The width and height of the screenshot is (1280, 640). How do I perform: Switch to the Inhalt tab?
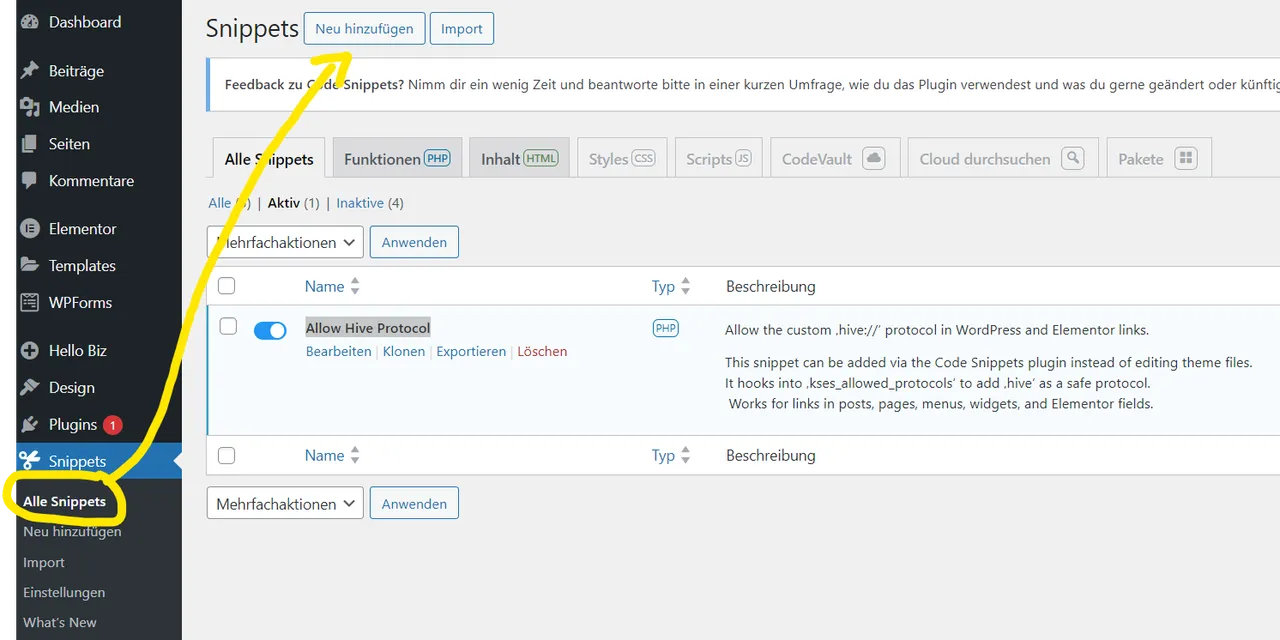[x=519, y=159]
